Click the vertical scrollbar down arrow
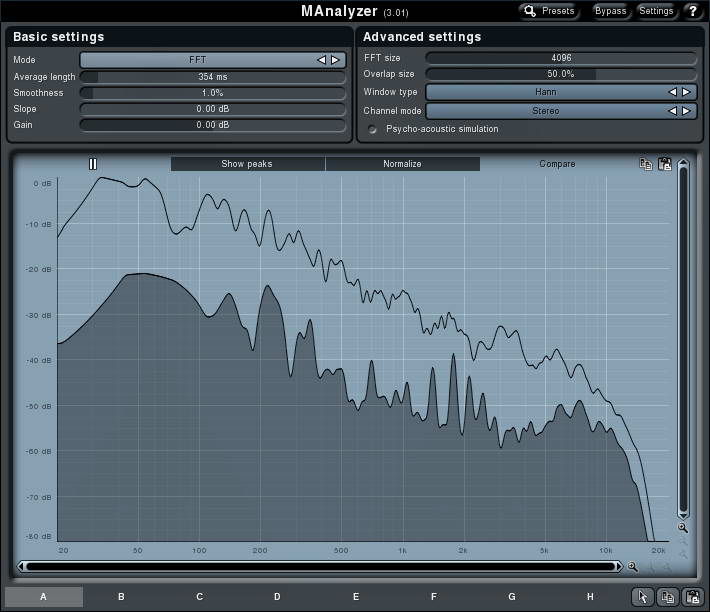This screenshot has width=710, height=612. pyautogui.click(x=683, y=515)
